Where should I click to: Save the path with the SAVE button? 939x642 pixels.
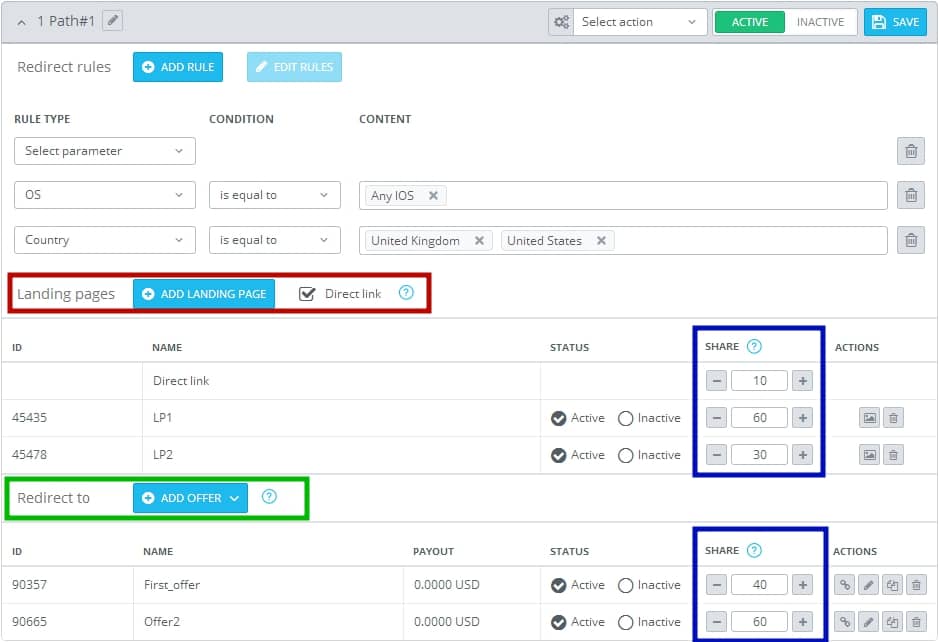[895, 22]
